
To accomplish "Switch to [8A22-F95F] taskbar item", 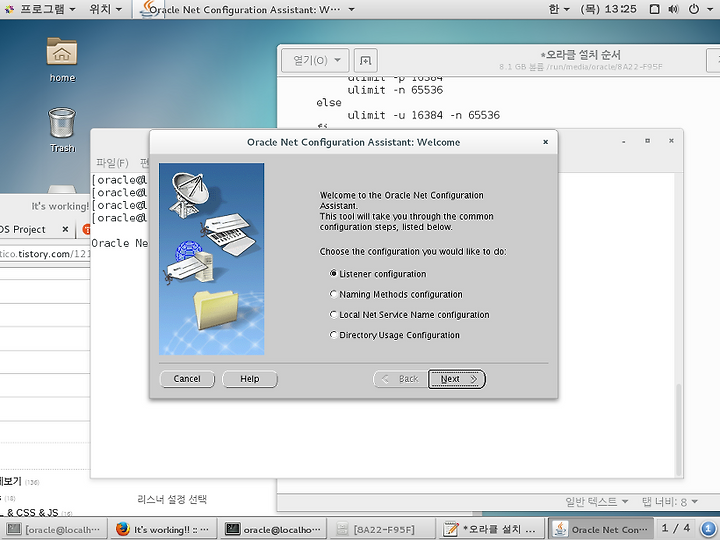I will click(382, 529).
